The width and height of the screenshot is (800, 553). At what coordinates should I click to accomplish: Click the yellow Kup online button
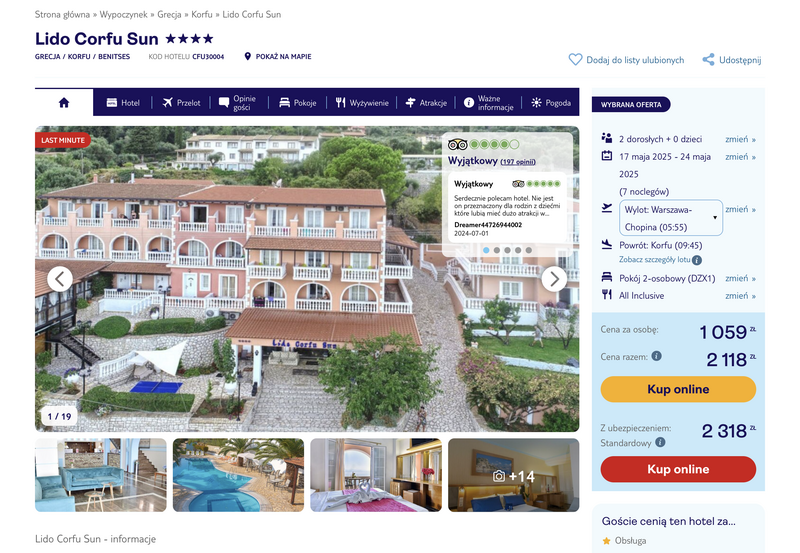click(678, 389)
